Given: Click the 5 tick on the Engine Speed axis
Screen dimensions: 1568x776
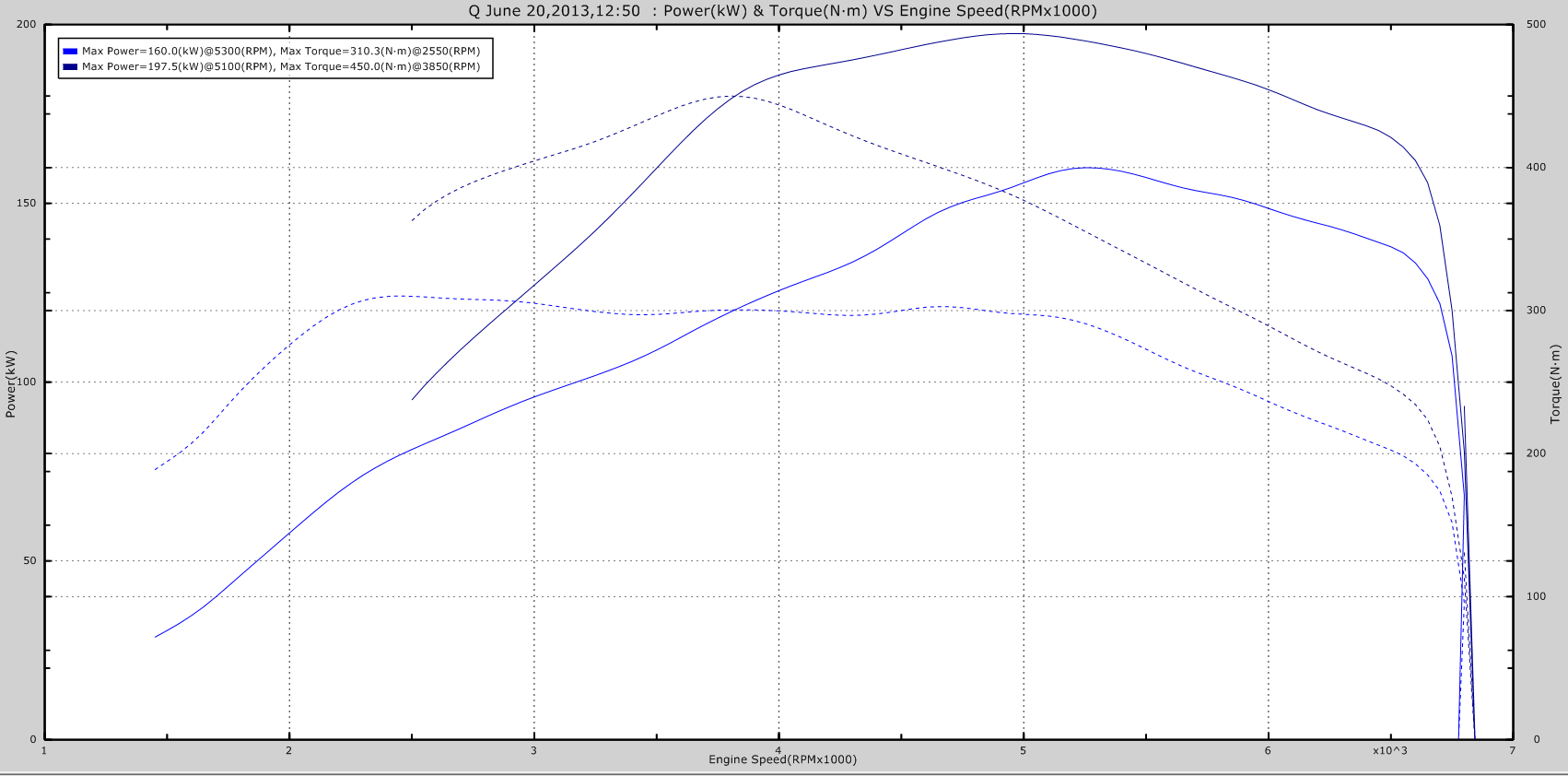Looking at the screenshot, I should pos(1023,751).
